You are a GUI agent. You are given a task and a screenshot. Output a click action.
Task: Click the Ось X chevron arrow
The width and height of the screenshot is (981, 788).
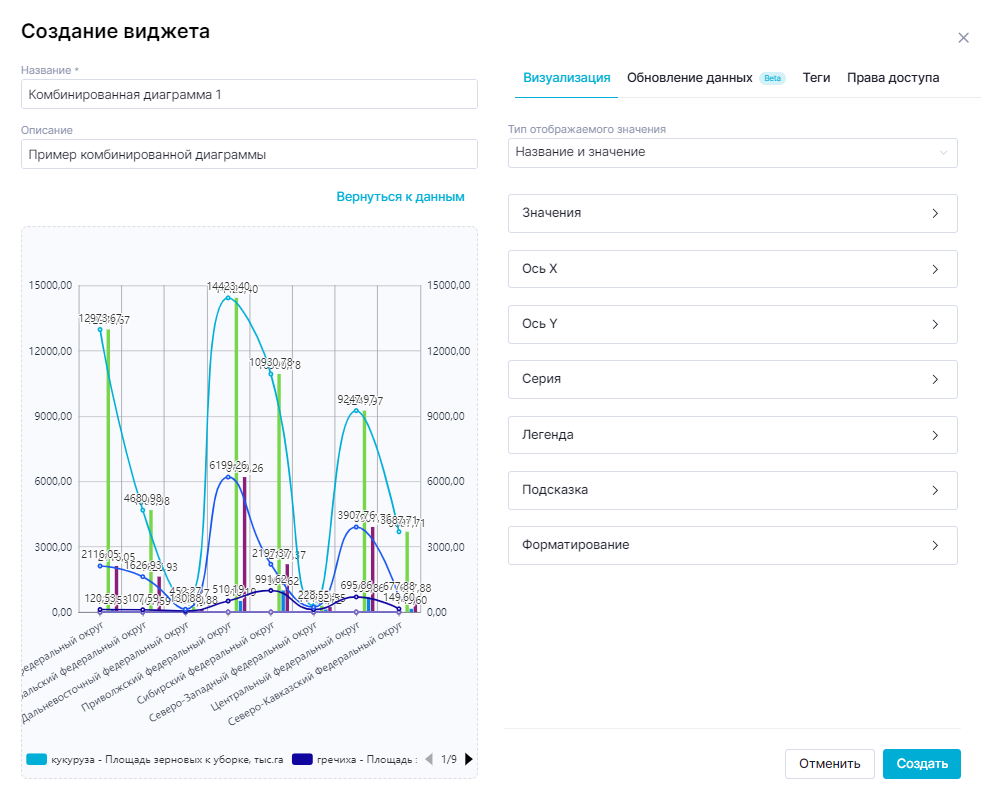pyautogui.click(x=935, y=269)
